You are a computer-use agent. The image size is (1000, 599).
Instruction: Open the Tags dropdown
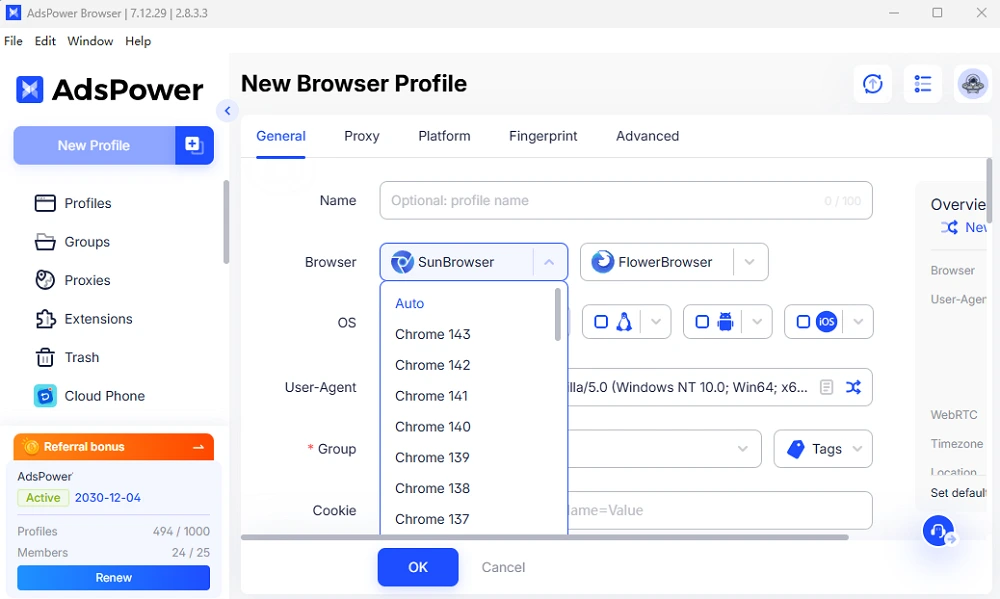822,449
